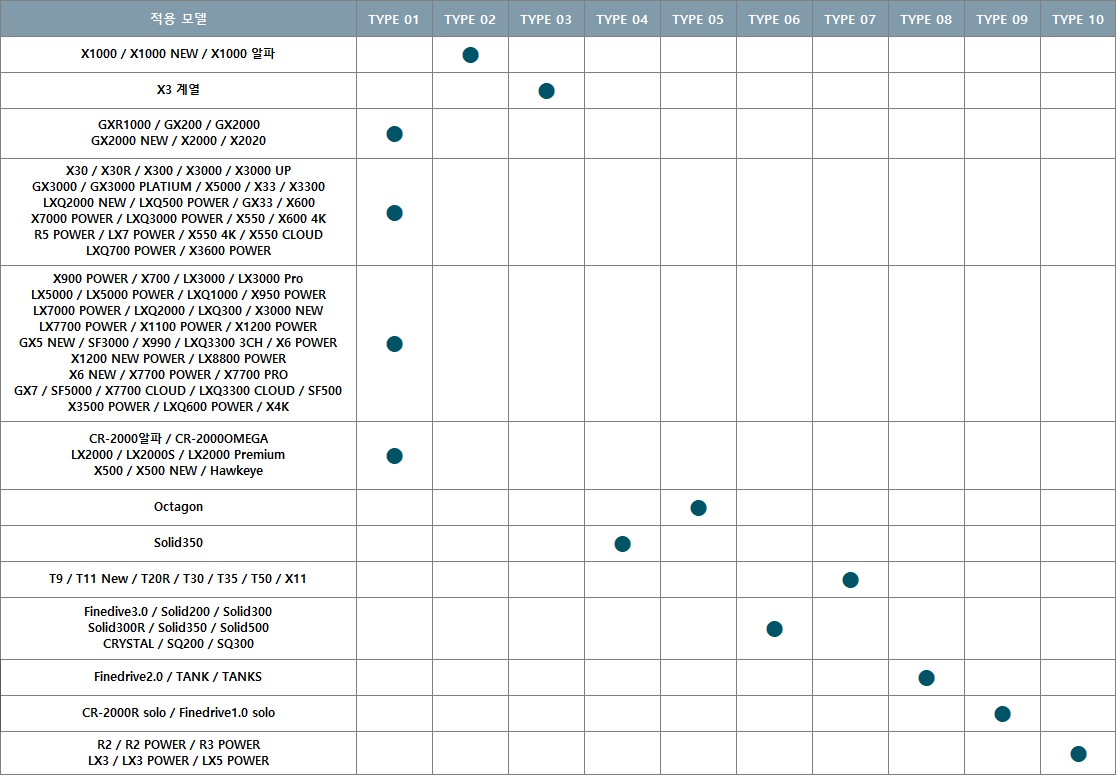This screenshot has width=1116, height=775.
Task: Click the TYPE 03 dot for X3 계열
Action: pyautogui.click(x=546, y=91)
